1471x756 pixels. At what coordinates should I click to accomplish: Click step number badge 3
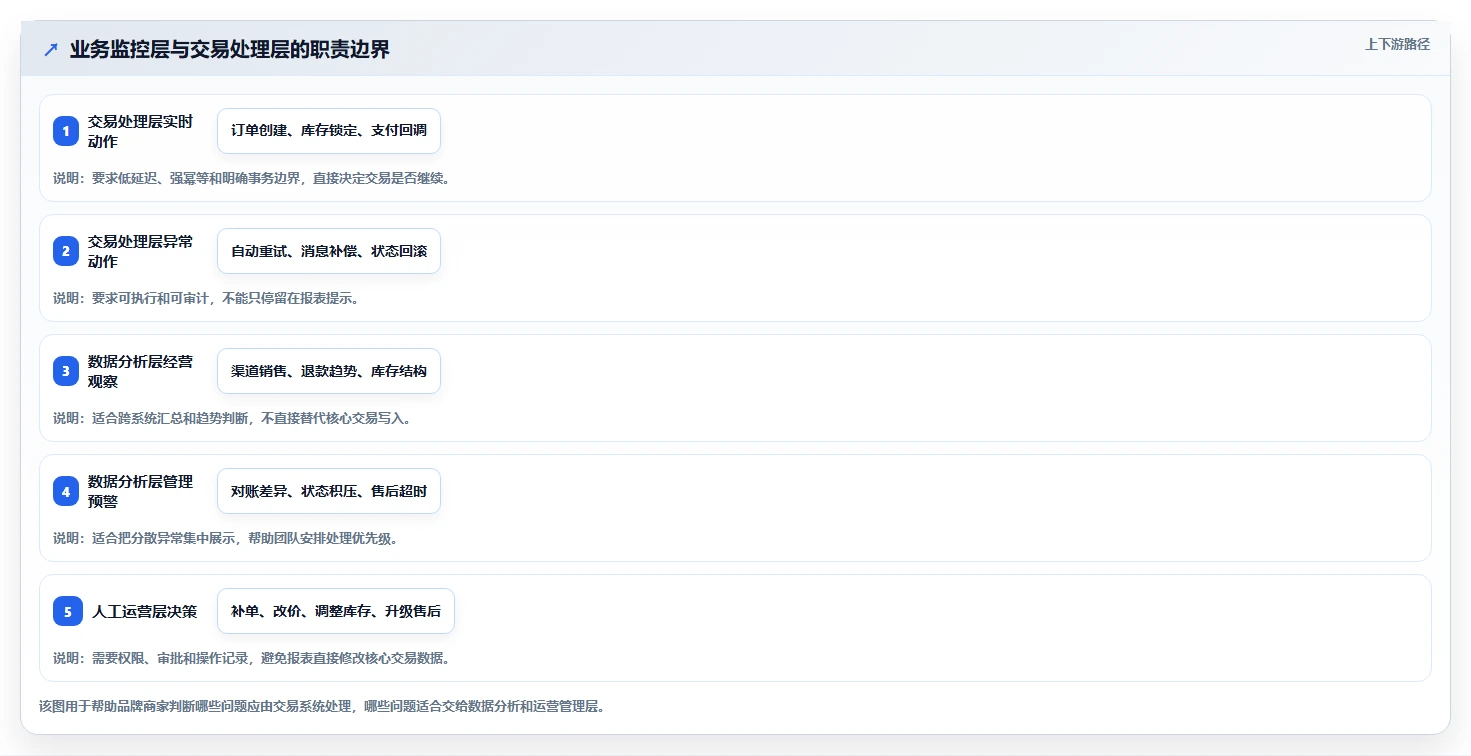66,371
